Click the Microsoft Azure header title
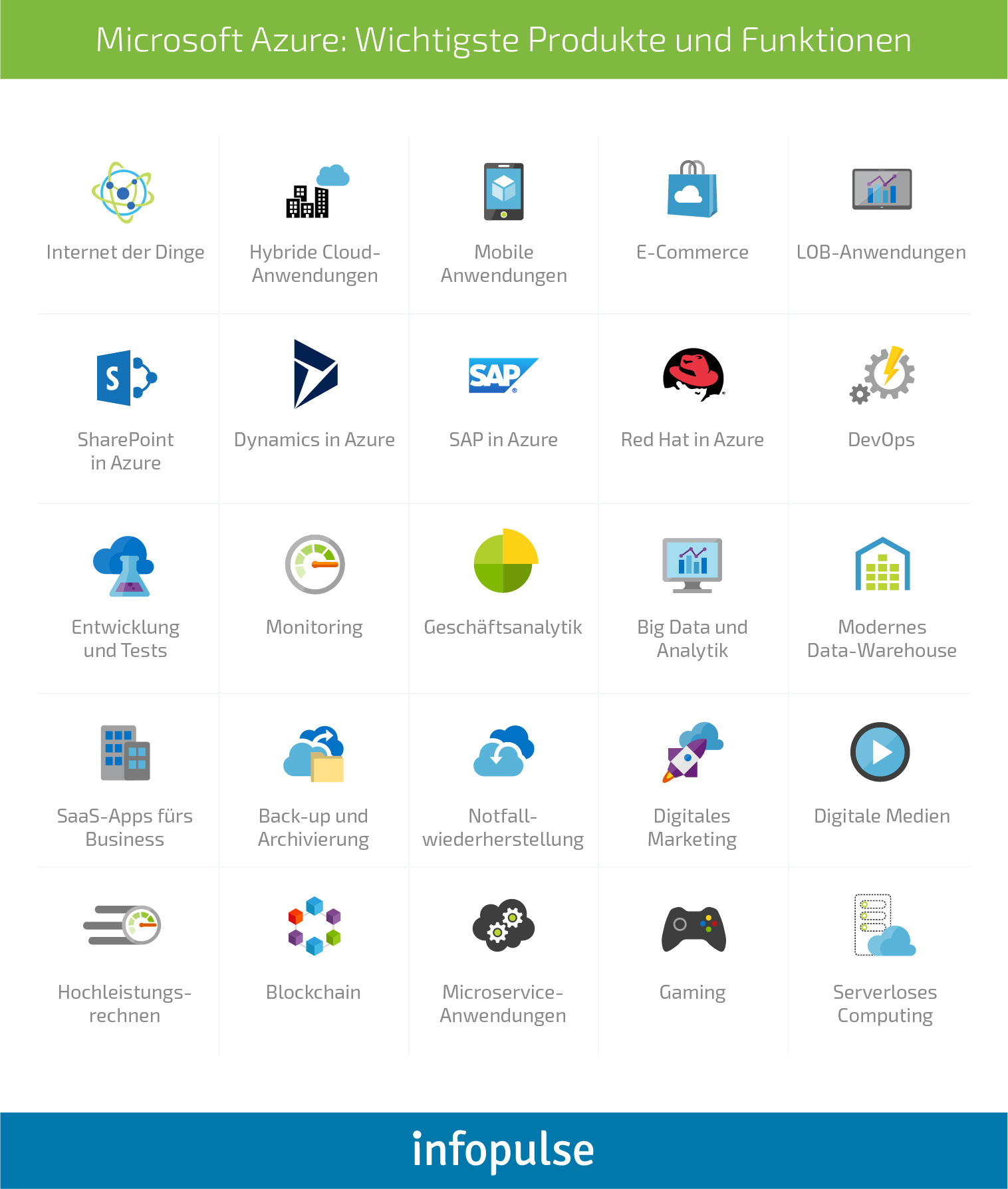1008x1189 pixels. [503, 40]
